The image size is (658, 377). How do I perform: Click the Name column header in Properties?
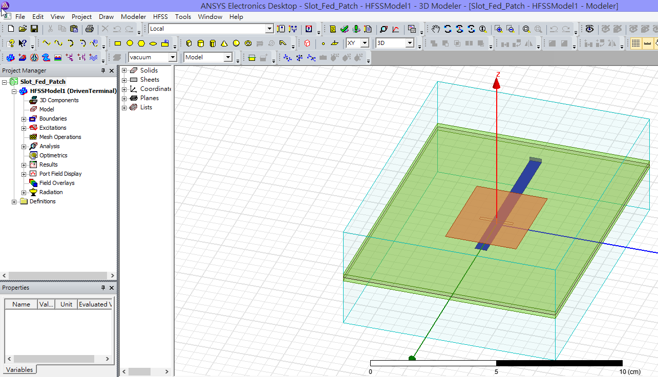point(21,304)
